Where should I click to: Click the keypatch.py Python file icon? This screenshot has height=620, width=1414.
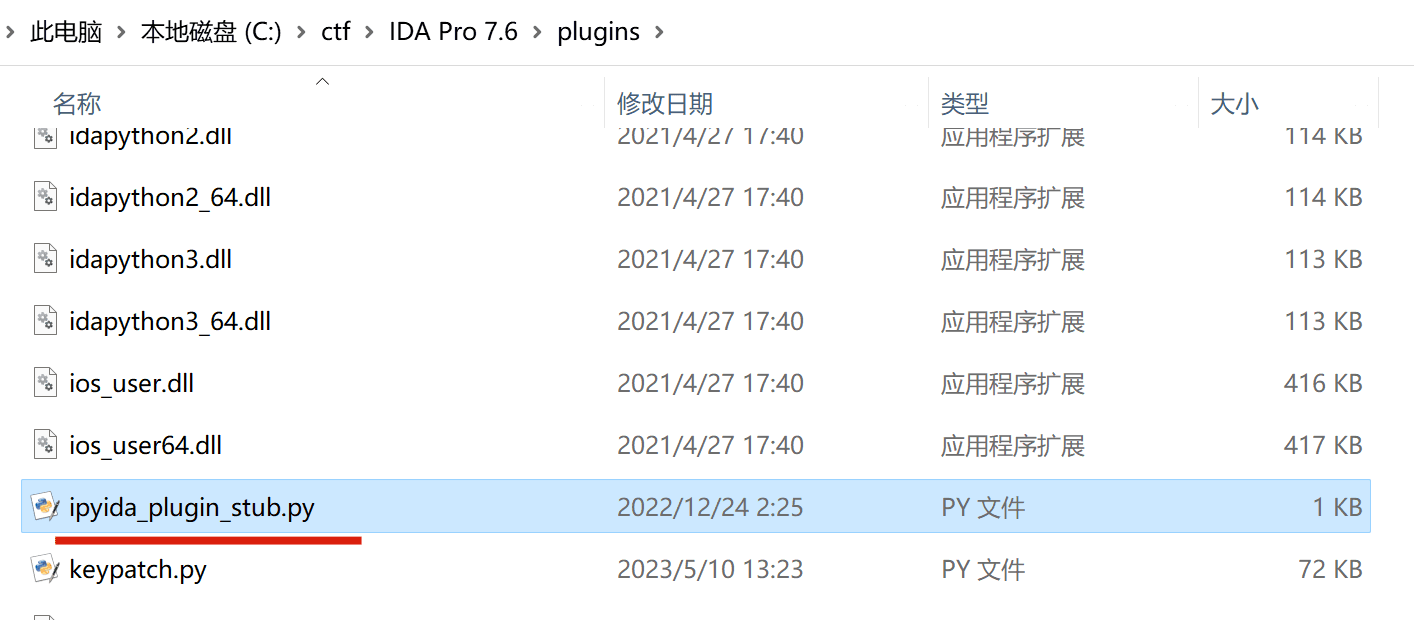coord(45,569)
